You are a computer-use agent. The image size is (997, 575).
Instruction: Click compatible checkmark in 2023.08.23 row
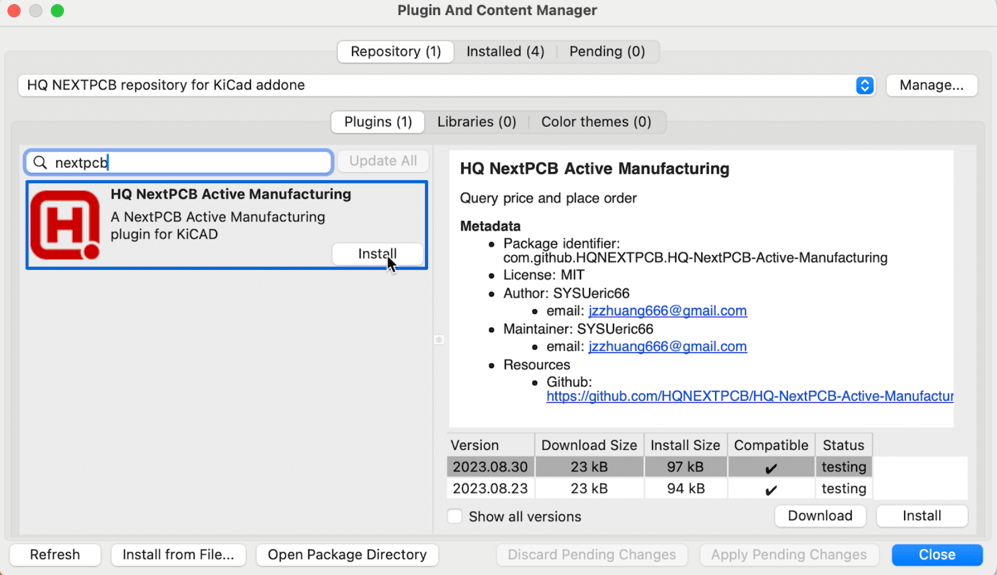tap(771, 490)
